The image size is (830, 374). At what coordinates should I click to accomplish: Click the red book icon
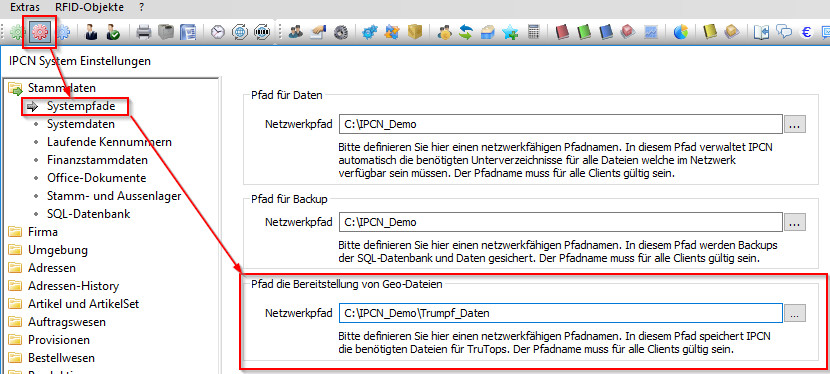(x=563, y=32)
